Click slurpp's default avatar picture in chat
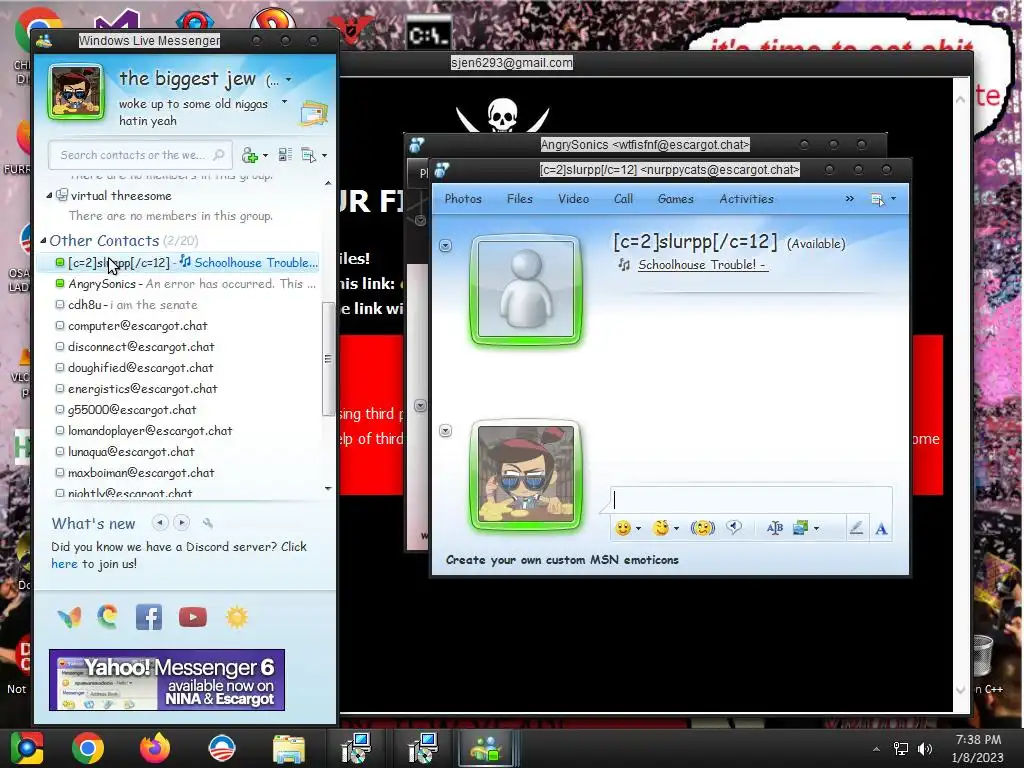The width and height of the screenshot is (1024, 768). [x=526, y=289]
